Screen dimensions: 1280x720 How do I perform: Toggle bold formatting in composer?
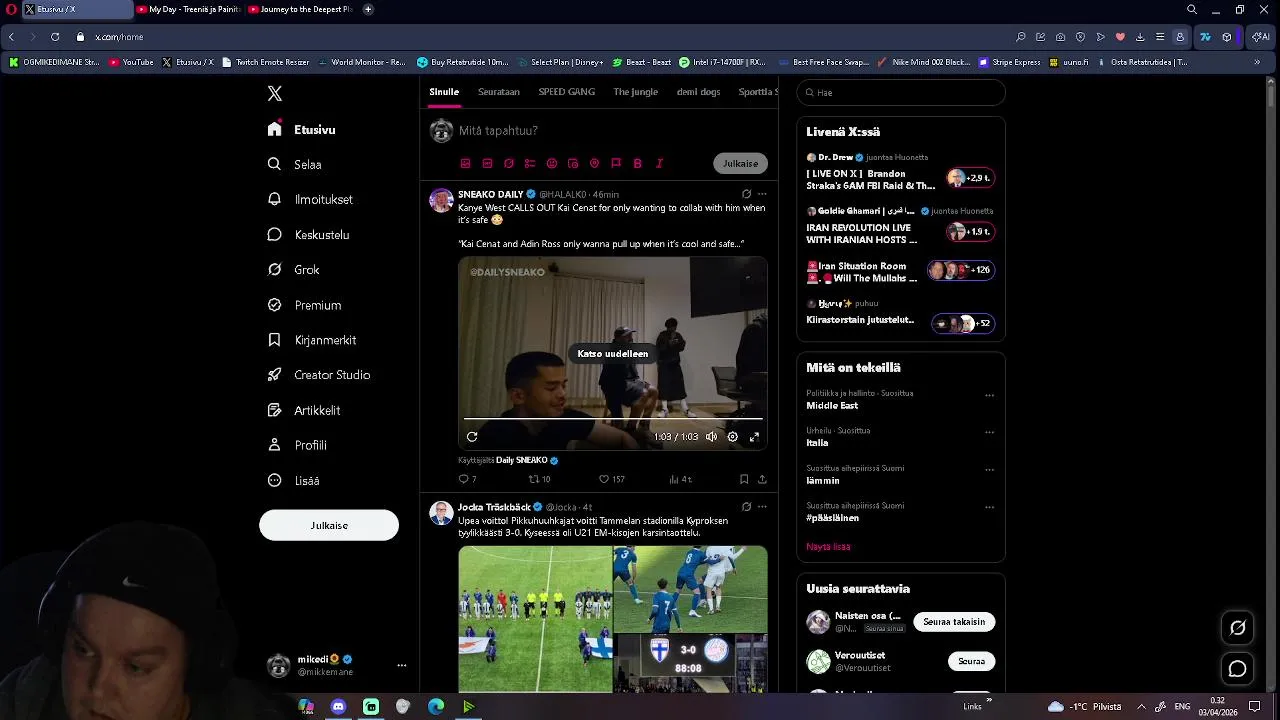tap(638, 163)
